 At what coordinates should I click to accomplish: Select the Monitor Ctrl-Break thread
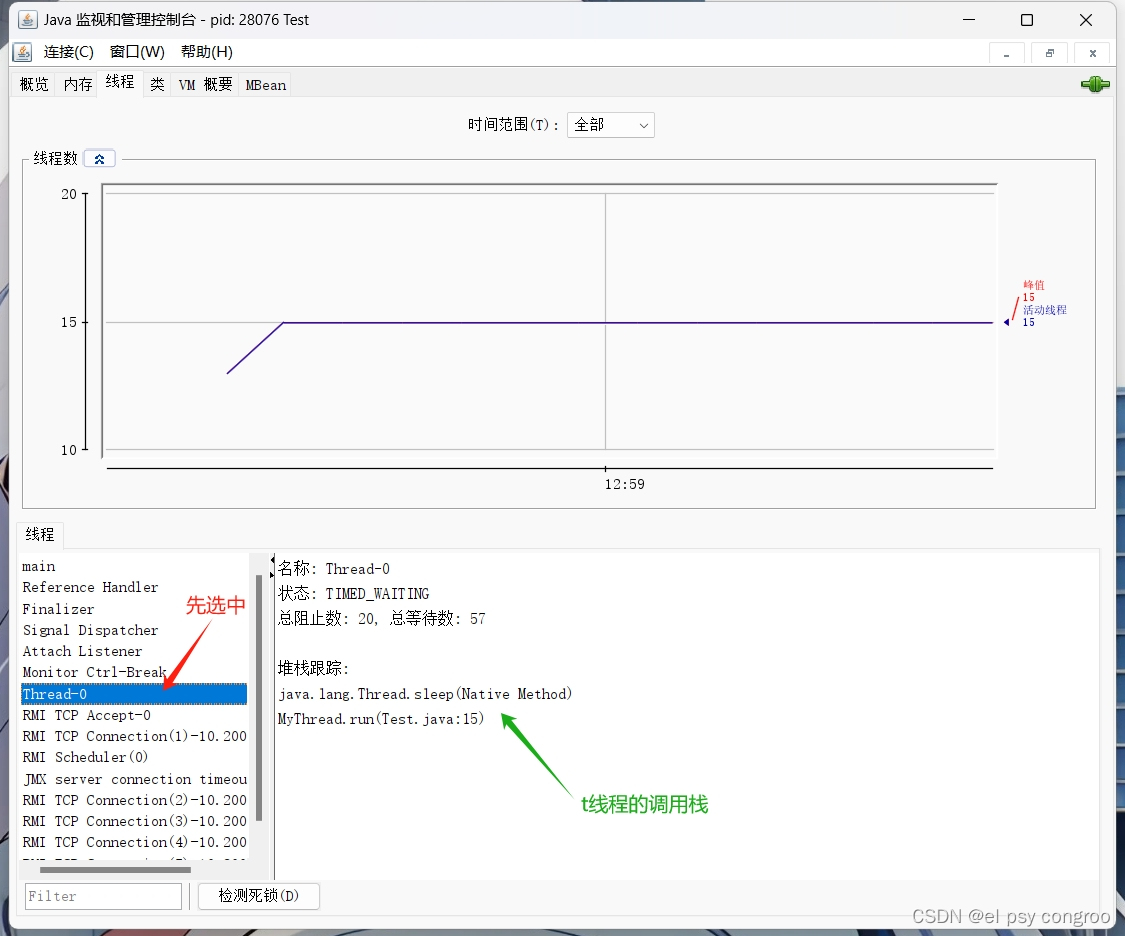pos(134,673)
